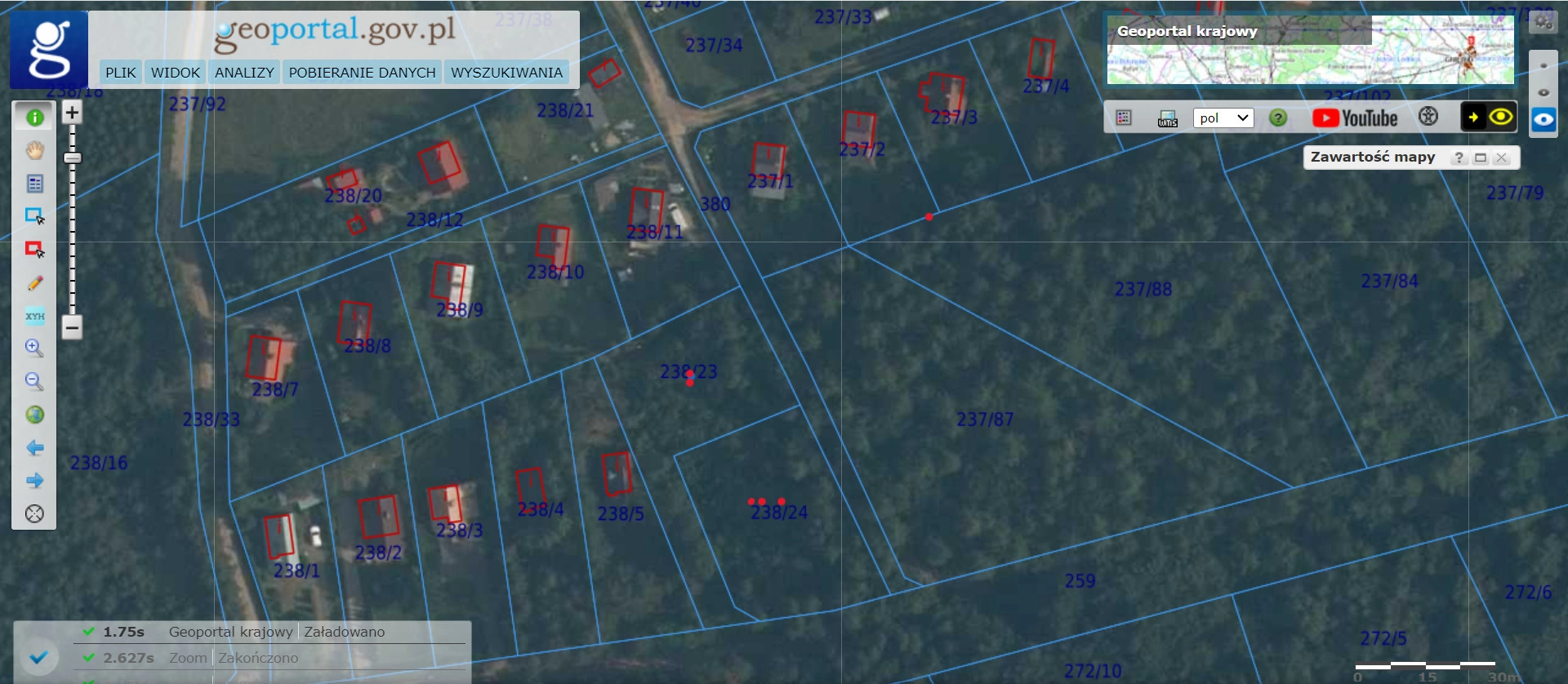Open the XYH coordinates tool
Screen dimensions: 1568x684
(x=34, y=316)
